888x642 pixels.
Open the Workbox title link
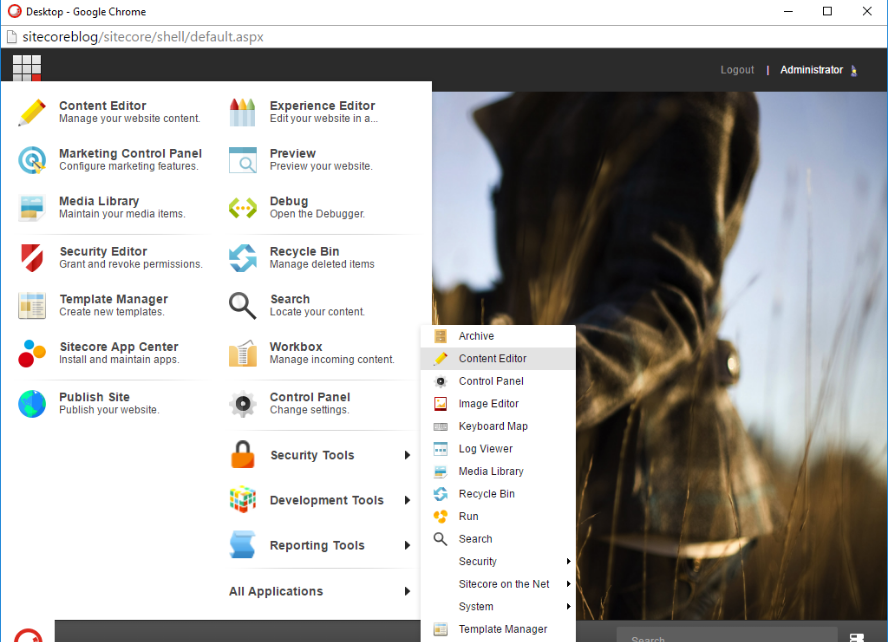coord(296,346)
